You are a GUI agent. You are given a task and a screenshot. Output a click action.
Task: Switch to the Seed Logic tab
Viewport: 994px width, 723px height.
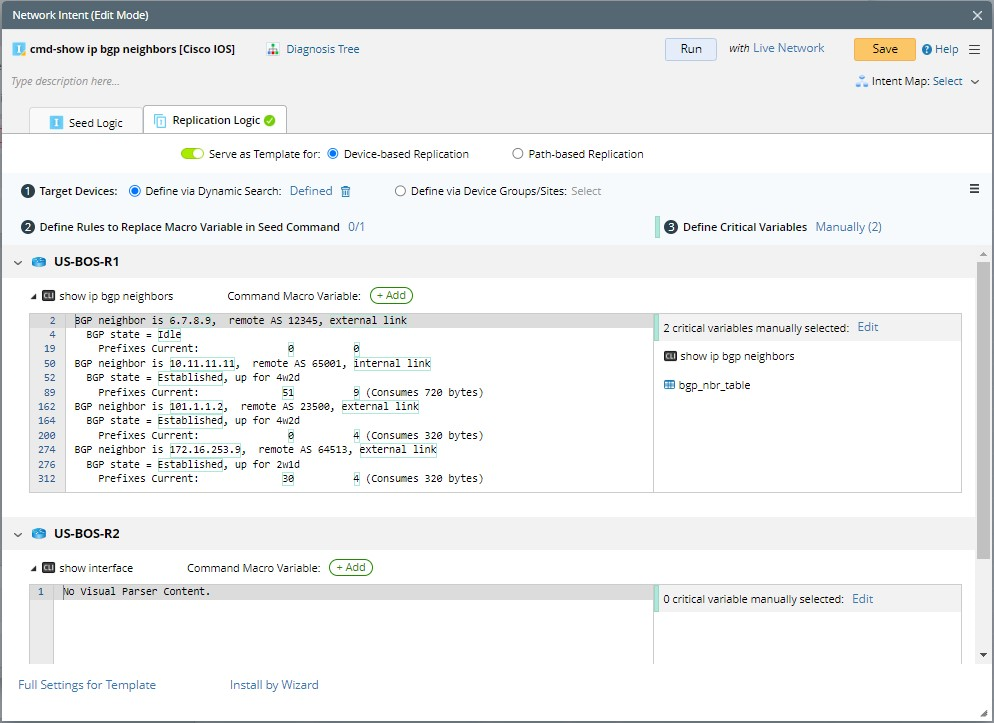tap(86, 122)
